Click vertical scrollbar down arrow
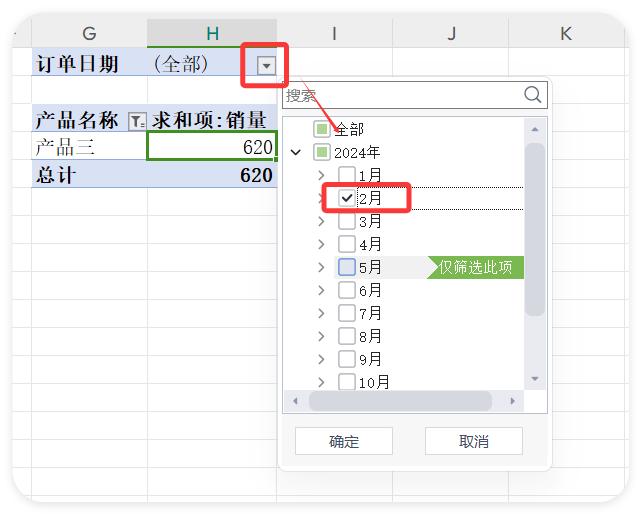This screenshot has height=514, width=641. [535, 379]
